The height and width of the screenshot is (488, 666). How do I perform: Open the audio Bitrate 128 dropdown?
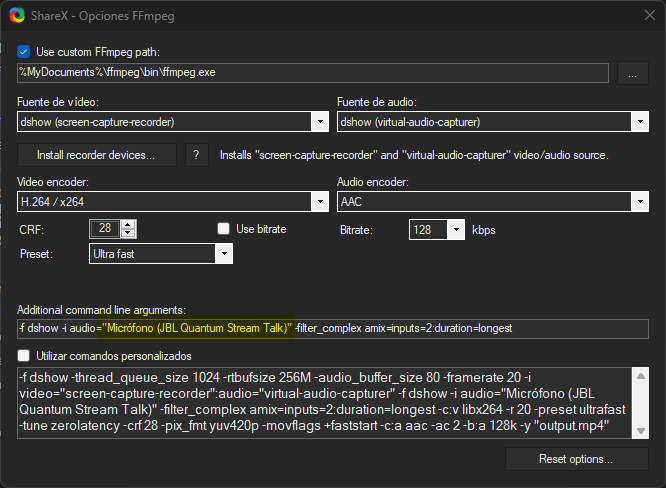pyautogui.click(x=437, y=230)
